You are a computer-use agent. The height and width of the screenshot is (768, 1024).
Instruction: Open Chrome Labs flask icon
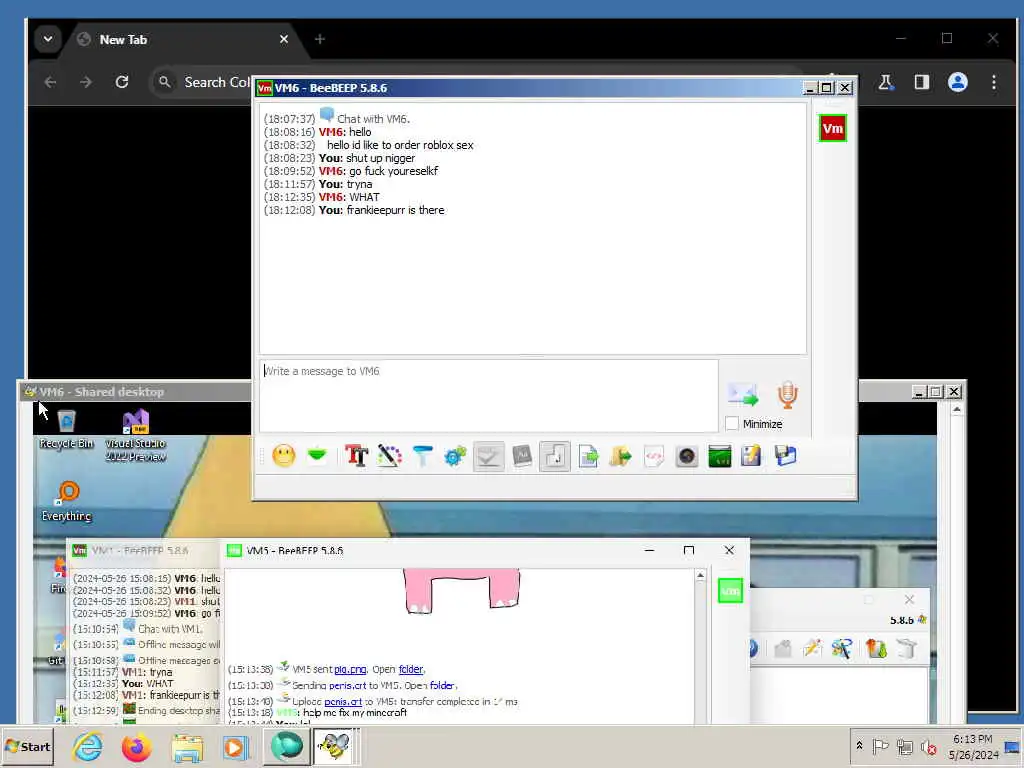click(x=886, y=82)
